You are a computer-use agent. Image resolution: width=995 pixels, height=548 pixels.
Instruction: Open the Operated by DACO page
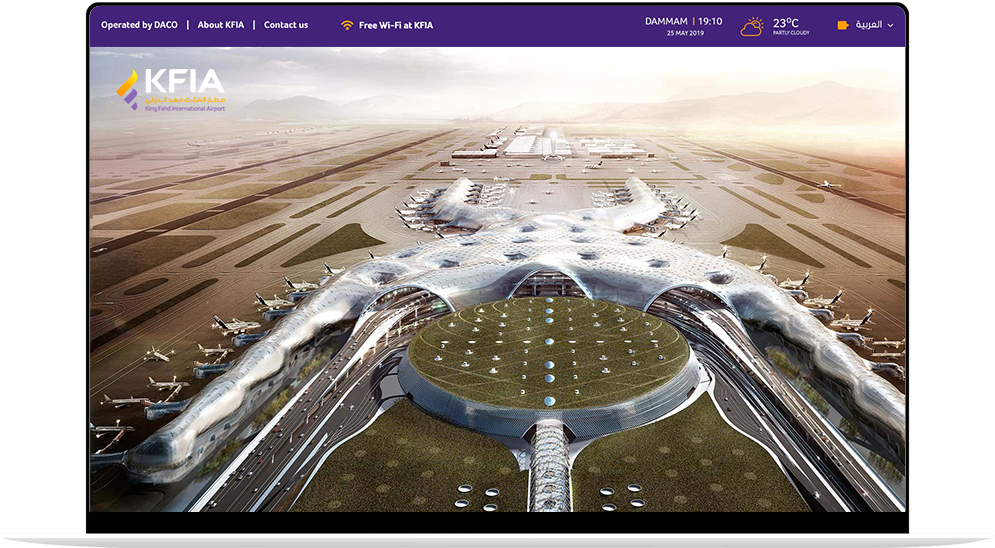[139, 25]
